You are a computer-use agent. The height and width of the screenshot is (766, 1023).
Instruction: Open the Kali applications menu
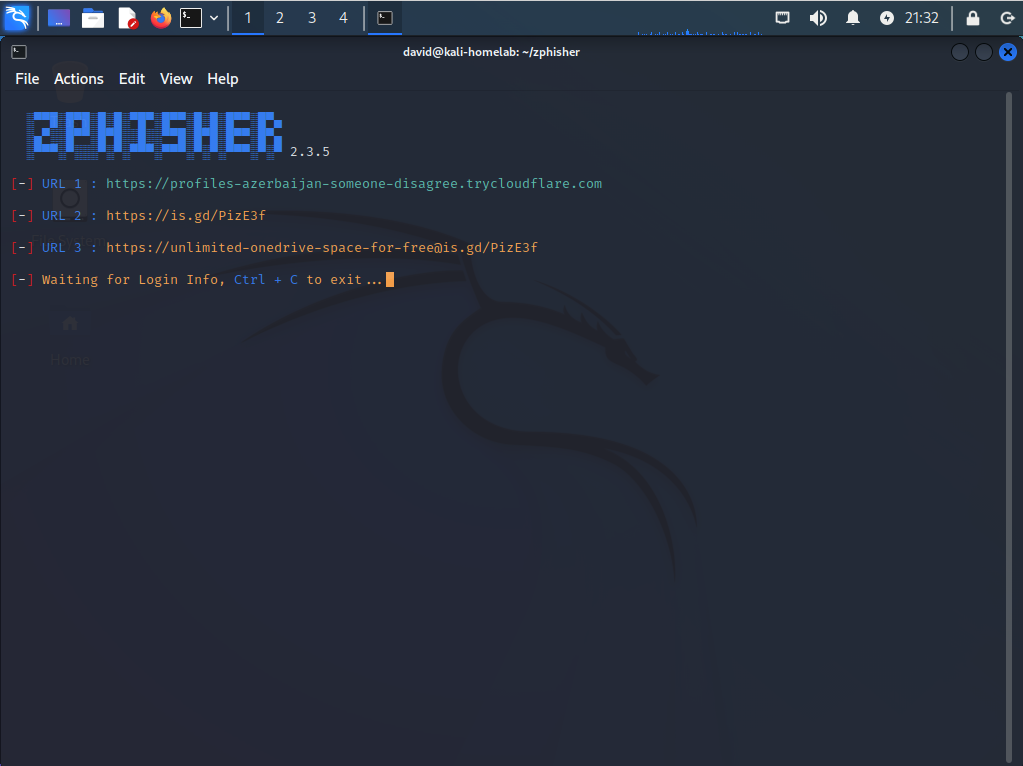coord(17,18)
